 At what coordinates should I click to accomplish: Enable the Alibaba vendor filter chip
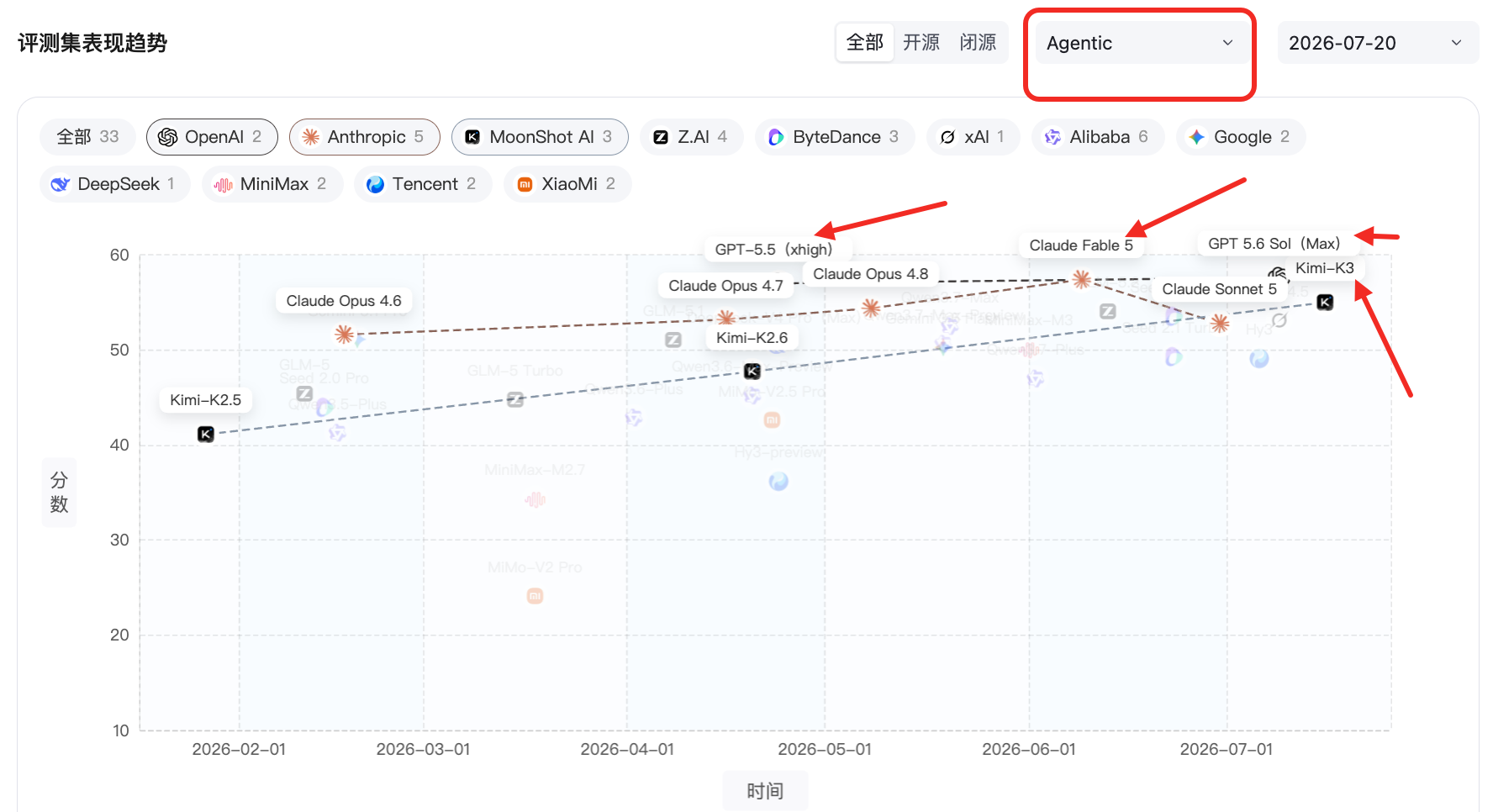1098,137
